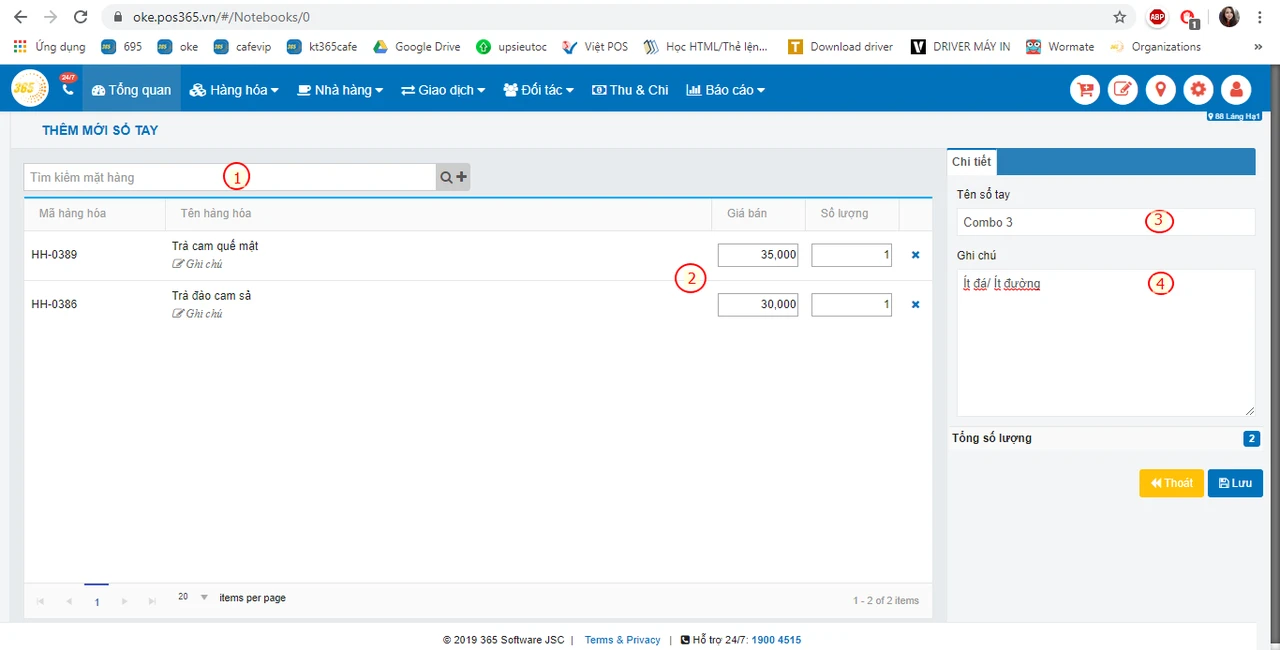
Task: Click price field showing 35,000
Action: pyautogui.click(x=758, y=255)
